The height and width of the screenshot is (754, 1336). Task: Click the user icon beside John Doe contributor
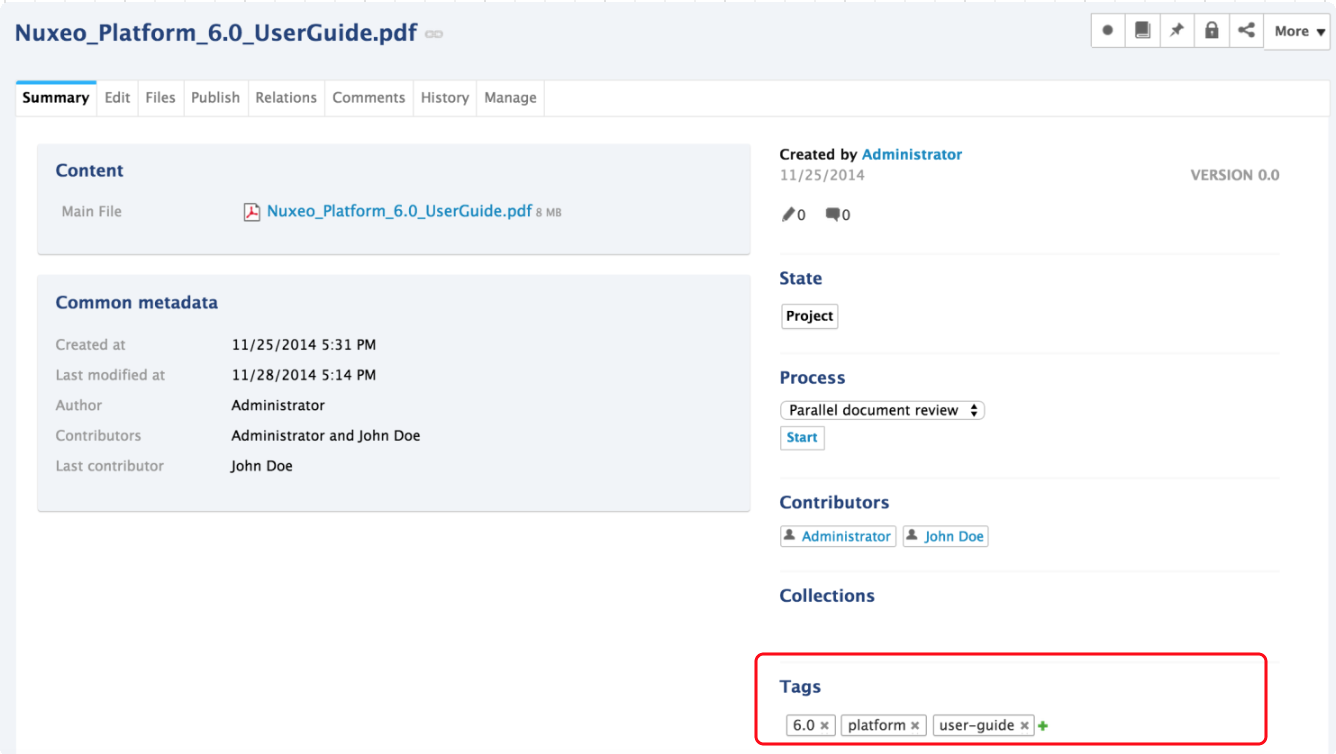(912, 536)
